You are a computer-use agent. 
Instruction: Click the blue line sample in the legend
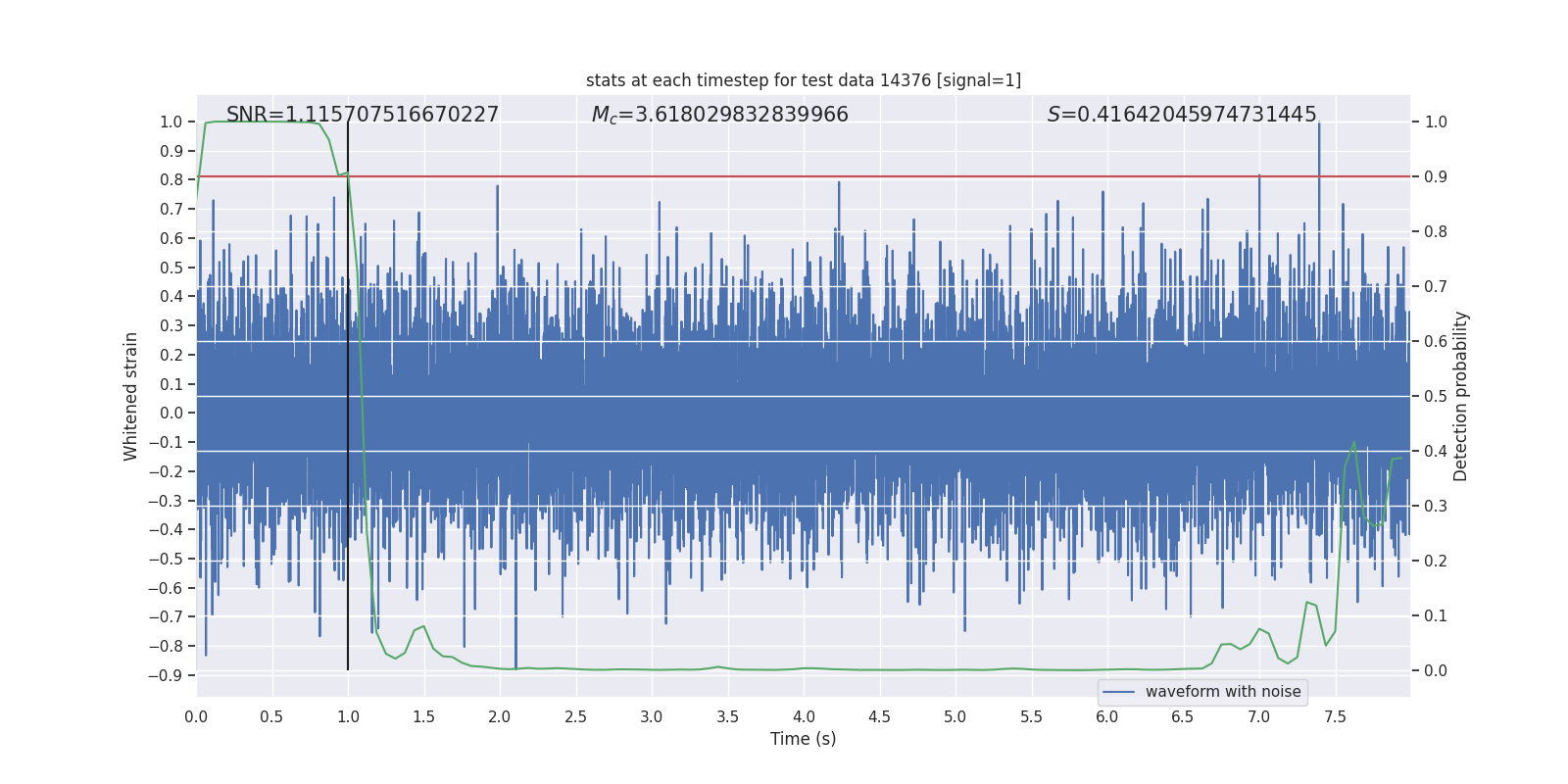coord(1118,692)
